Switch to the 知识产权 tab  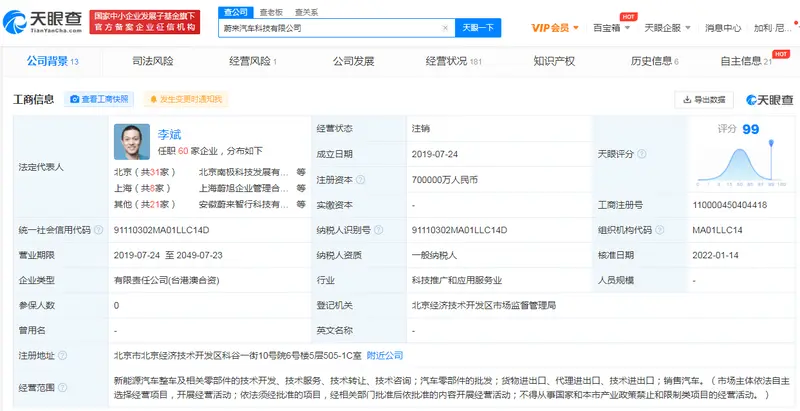[x=554, y=62]
